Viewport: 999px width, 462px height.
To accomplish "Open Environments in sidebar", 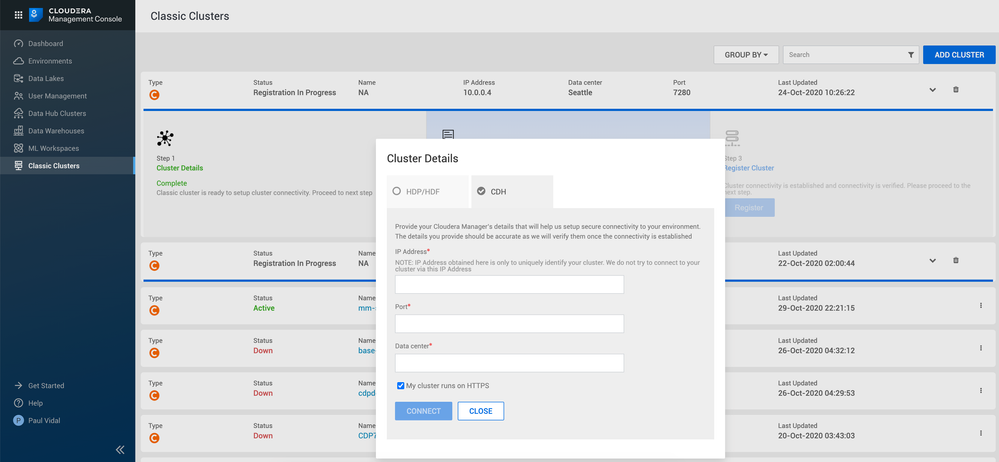I will tap(49, 61).
